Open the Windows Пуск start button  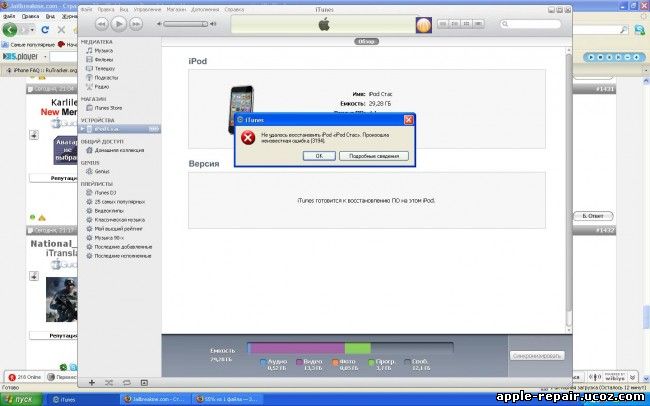(x=22, y=399)
